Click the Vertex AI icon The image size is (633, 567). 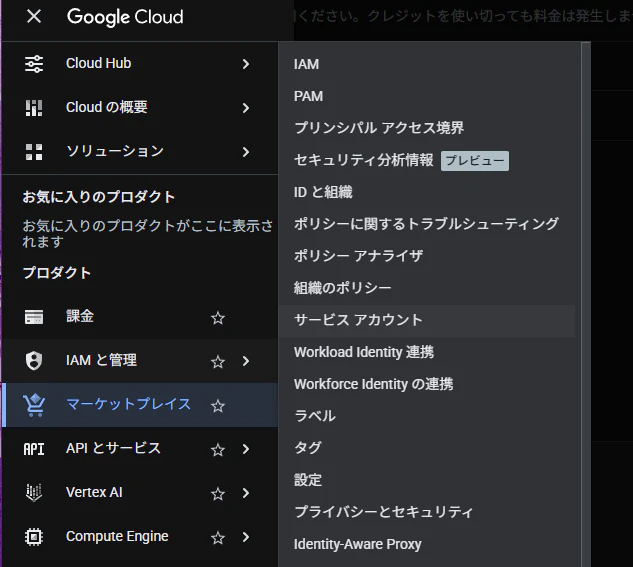click(34, 493)
